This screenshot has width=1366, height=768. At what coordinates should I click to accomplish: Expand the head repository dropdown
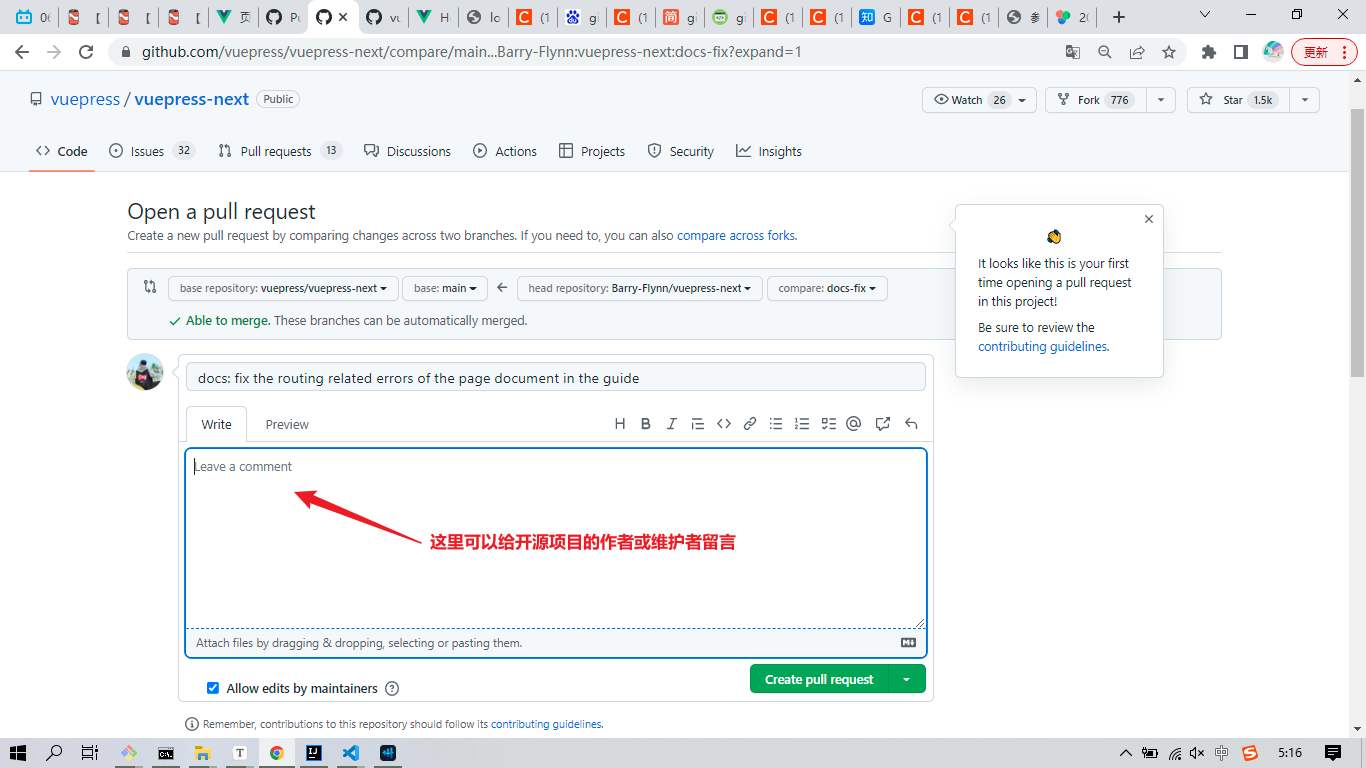point(640,288)
